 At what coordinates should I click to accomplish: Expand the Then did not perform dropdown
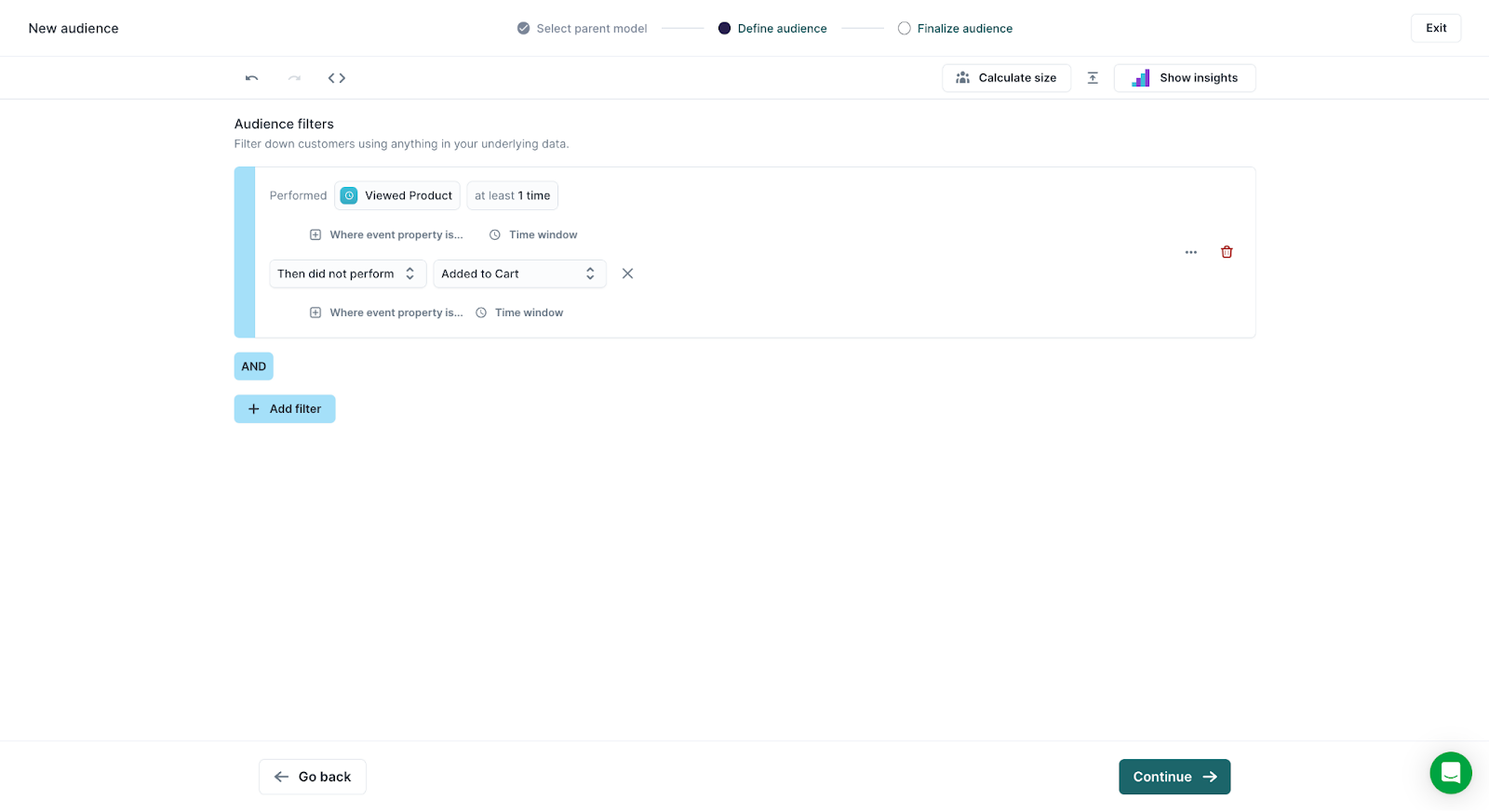(347, 273)
